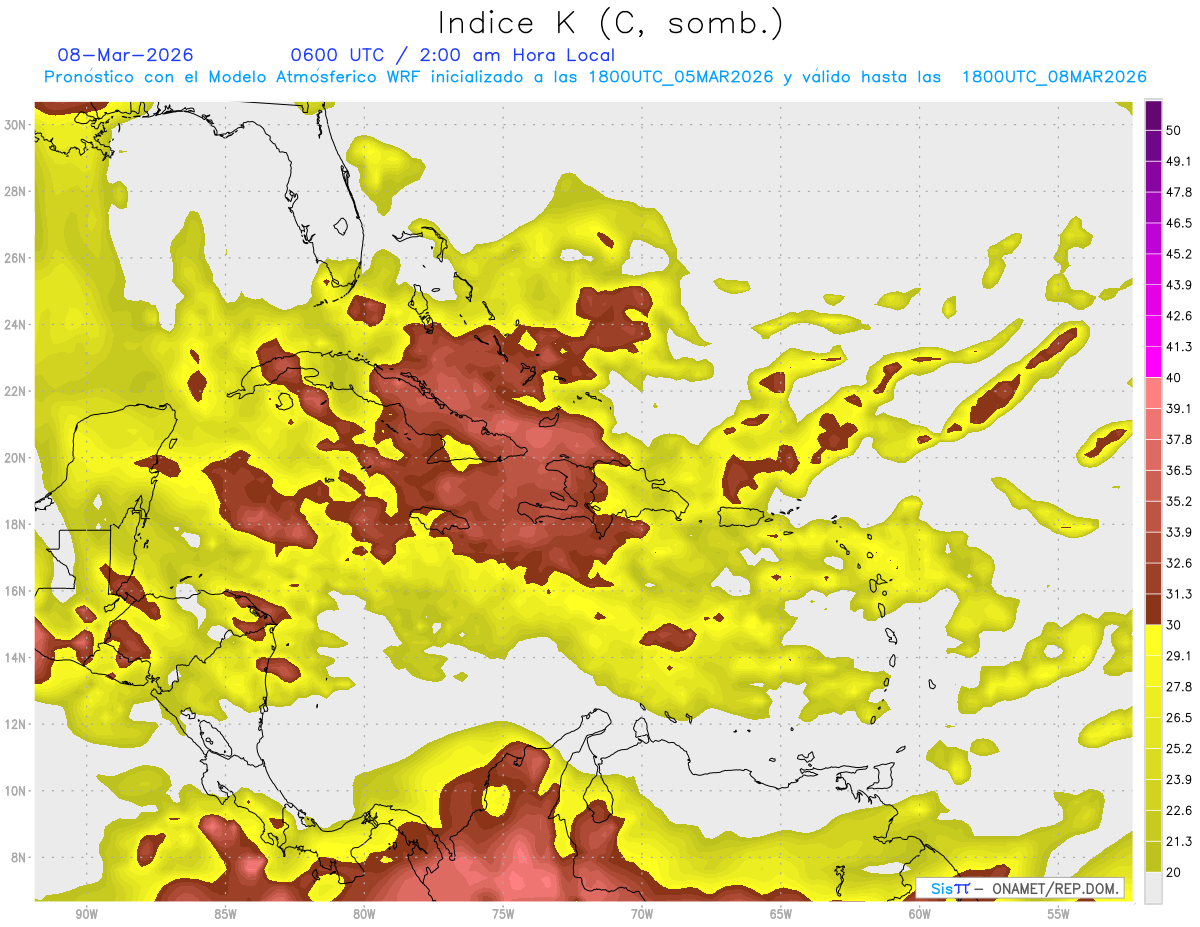The image size is (1200, 927).
Task: Click the '65W' longitude label
Action: point(781,914)
